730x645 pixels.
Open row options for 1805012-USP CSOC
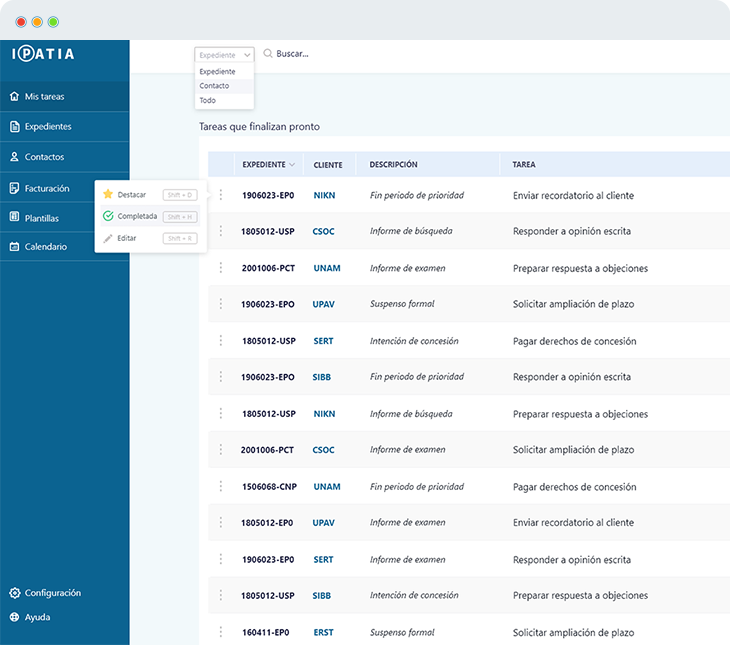point(221,232)
